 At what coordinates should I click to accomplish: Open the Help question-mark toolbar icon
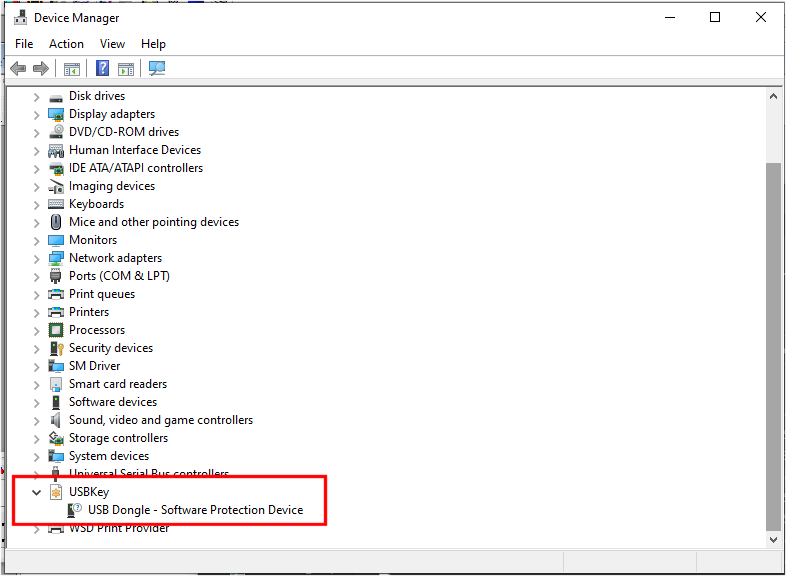point(102,68)
